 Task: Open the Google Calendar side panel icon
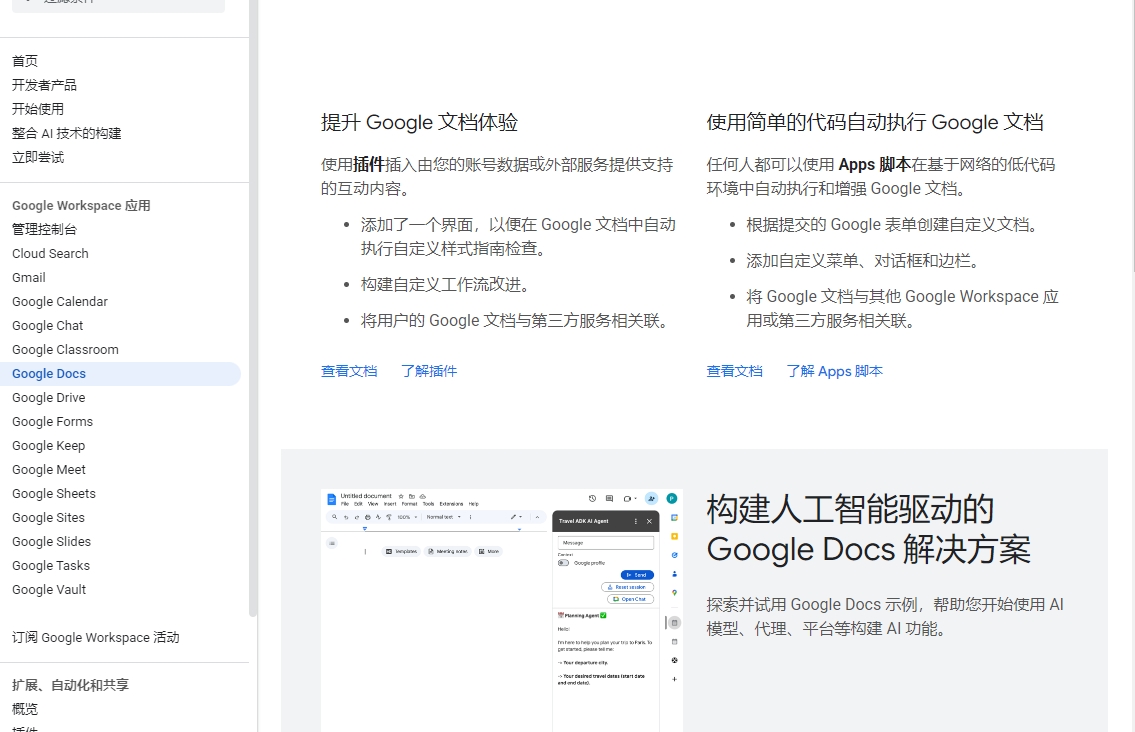pos(674,517)
